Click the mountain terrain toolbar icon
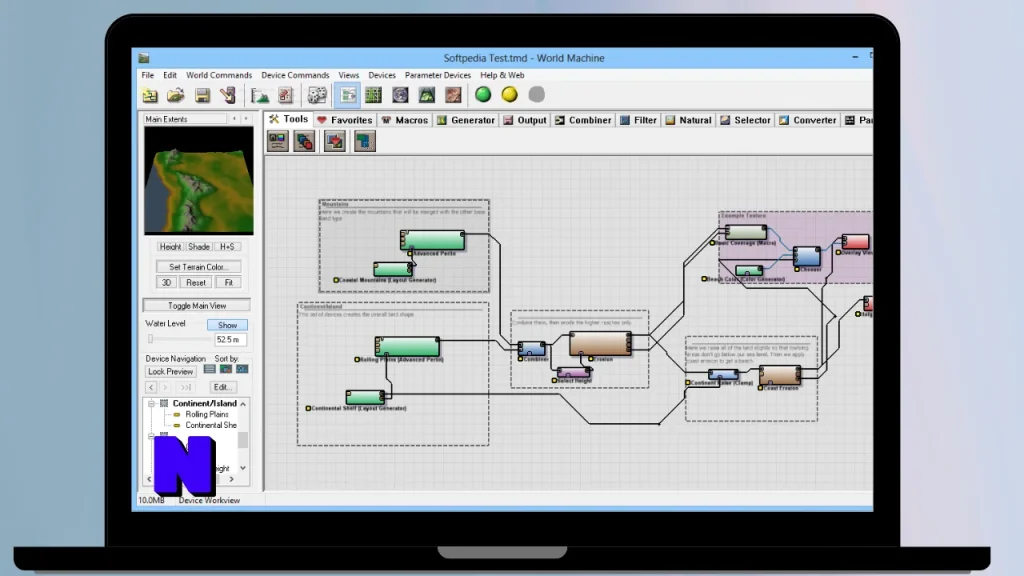The height and width of the screenshot is (576, 1024). 260,95
